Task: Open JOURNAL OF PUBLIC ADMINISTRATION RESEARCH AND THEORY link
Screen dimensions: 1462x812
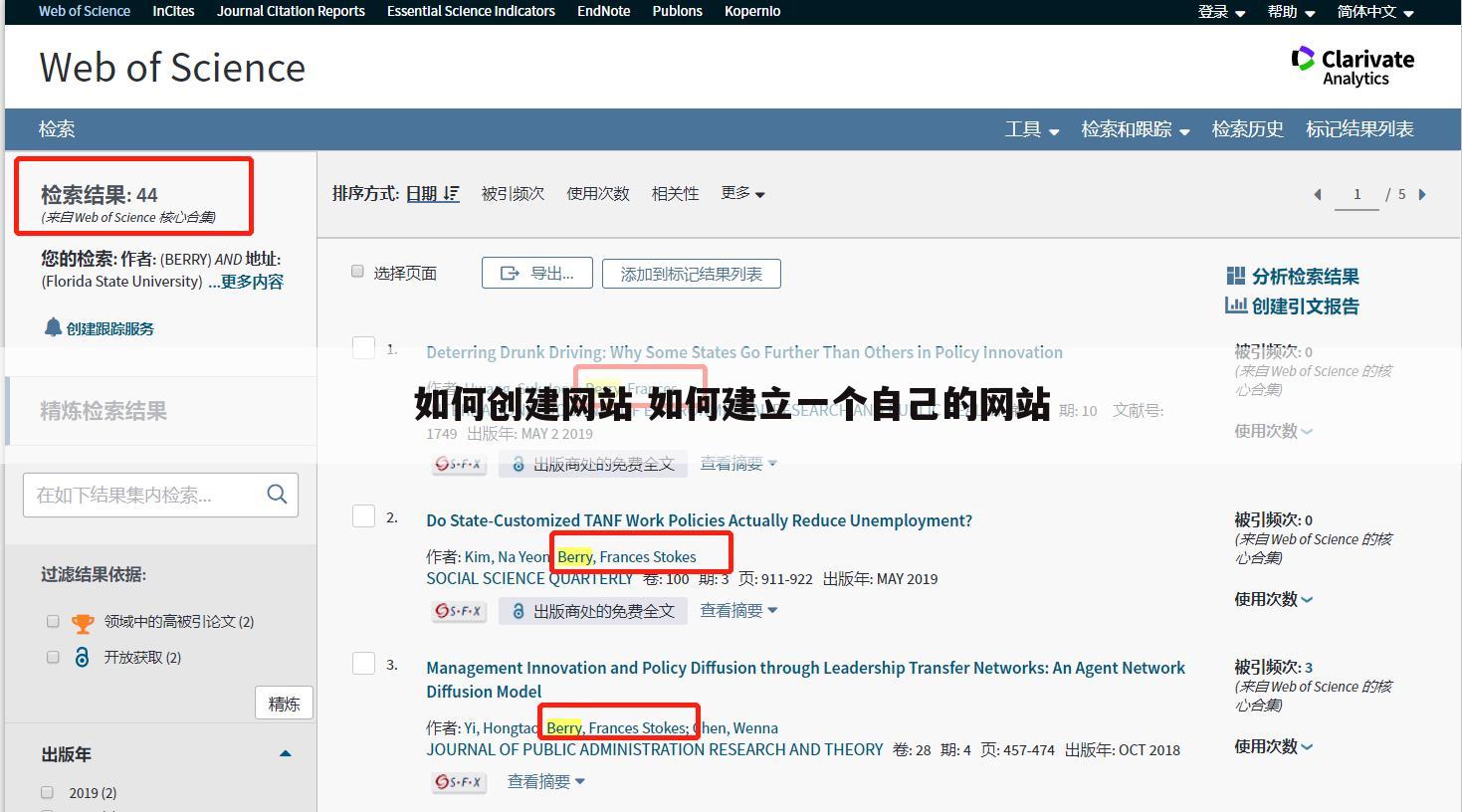Action: tap(655, 749)
